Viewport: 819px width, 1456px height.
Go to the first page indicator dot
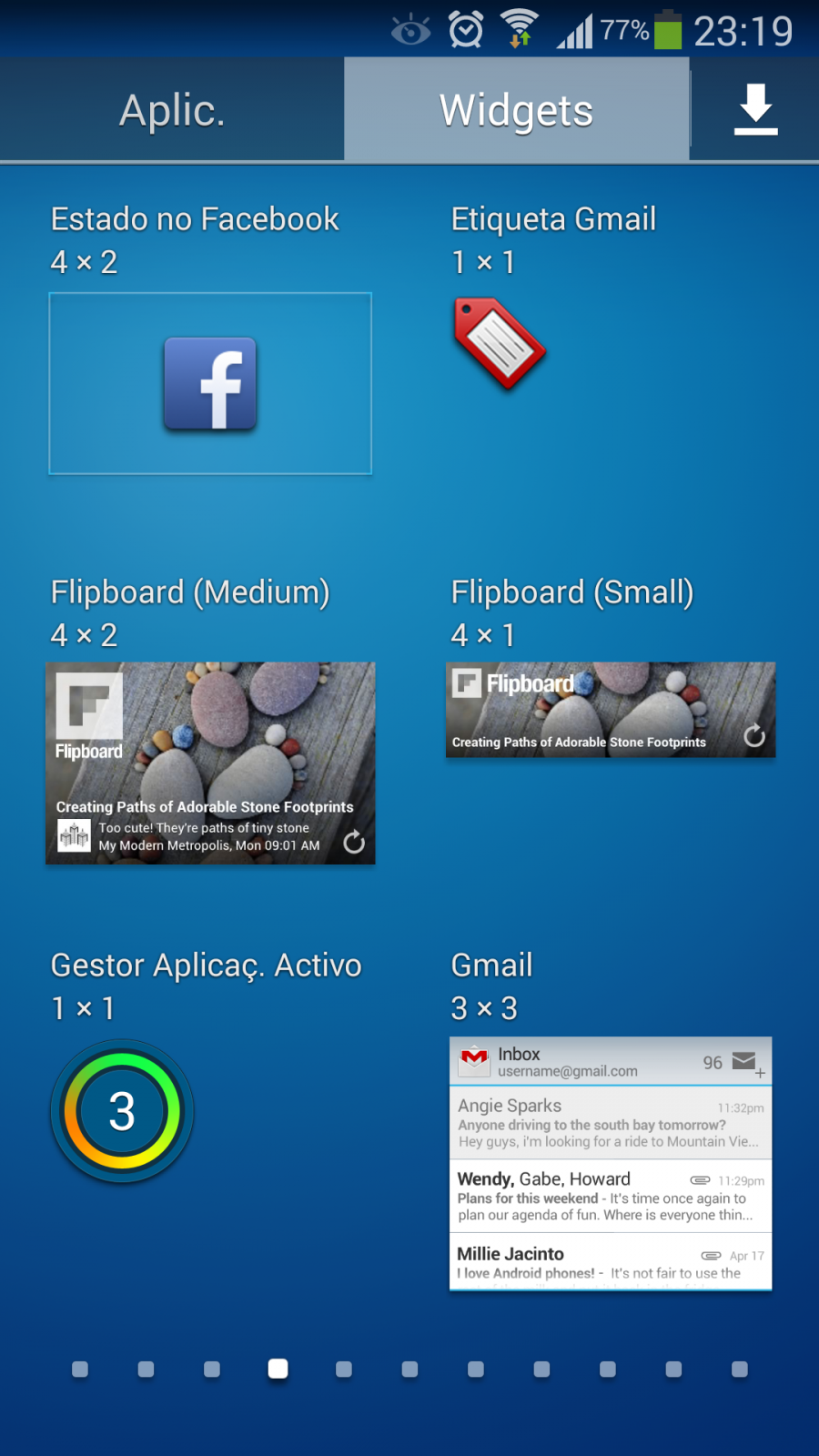[80, 1369]
